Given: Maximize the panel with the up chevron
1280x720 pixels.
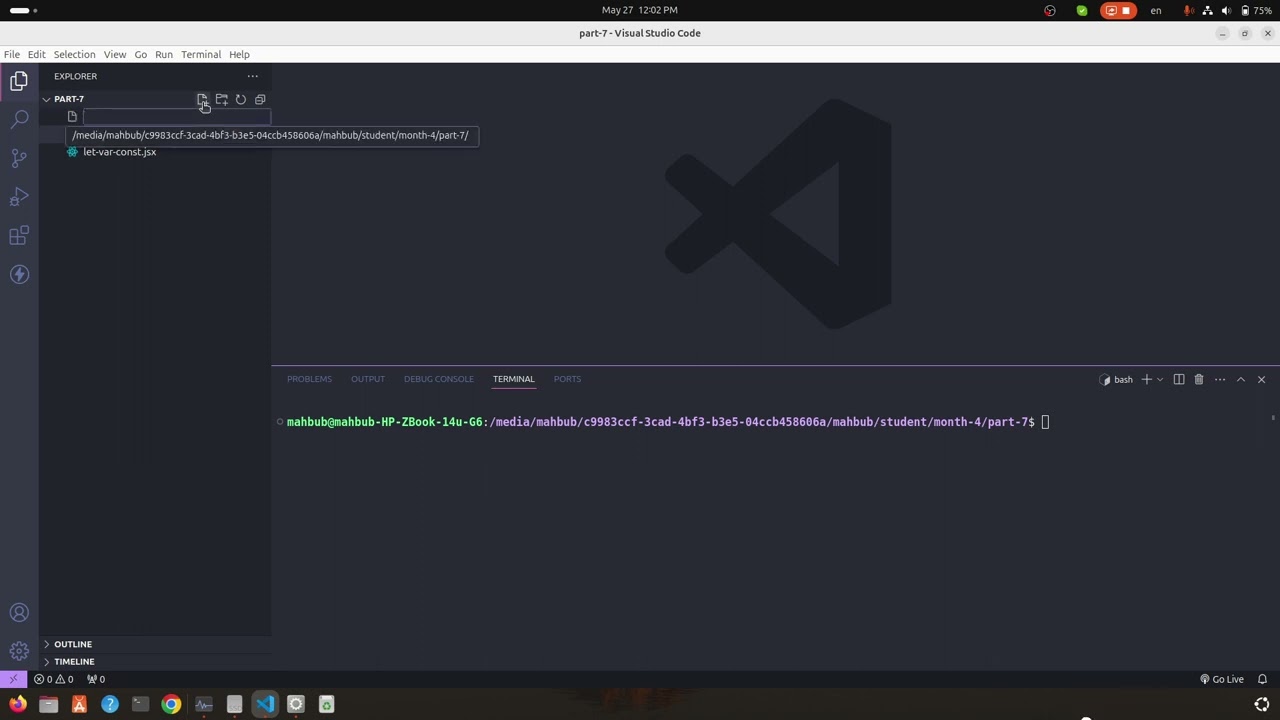Looking at the screenshot, I should [x=1241, y=379].
